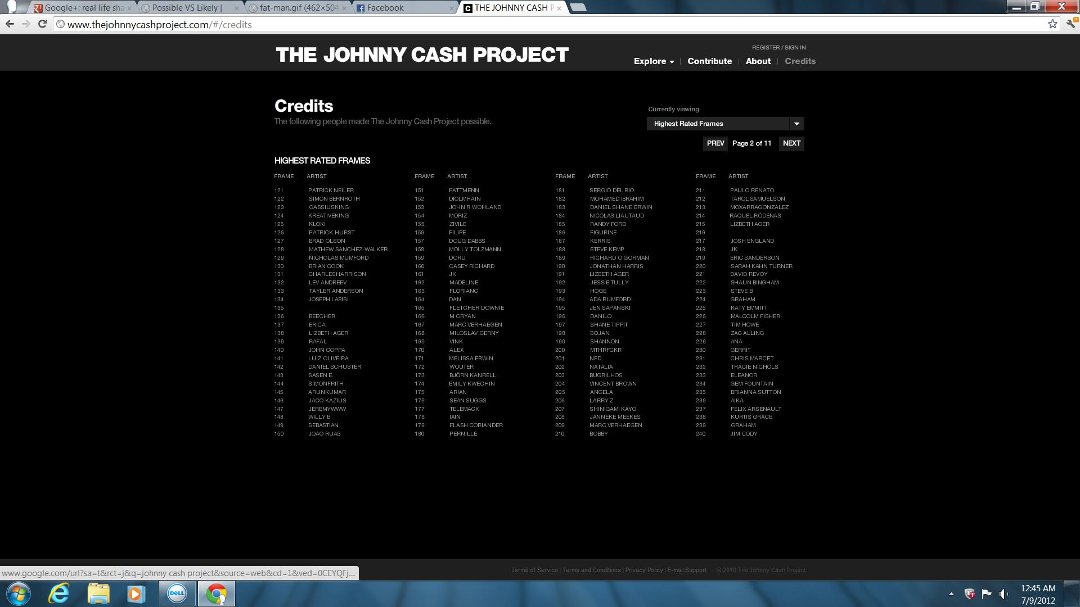The height and width of the screenshot is (607, 1080).
Task: Open the Chrome wrench menu icon
Action: (x=1072, y=24)
